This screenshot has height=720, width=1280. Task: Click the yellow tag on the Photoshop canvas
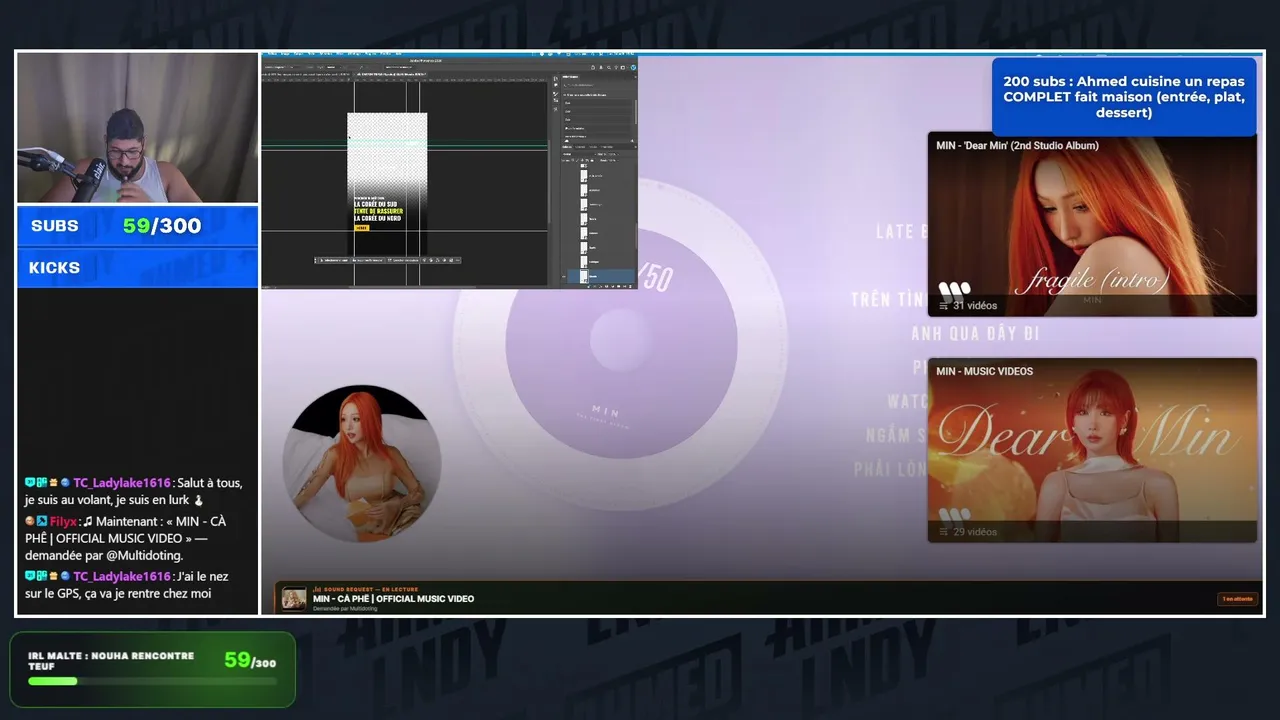pyautogui.click(x=361, y=228)
